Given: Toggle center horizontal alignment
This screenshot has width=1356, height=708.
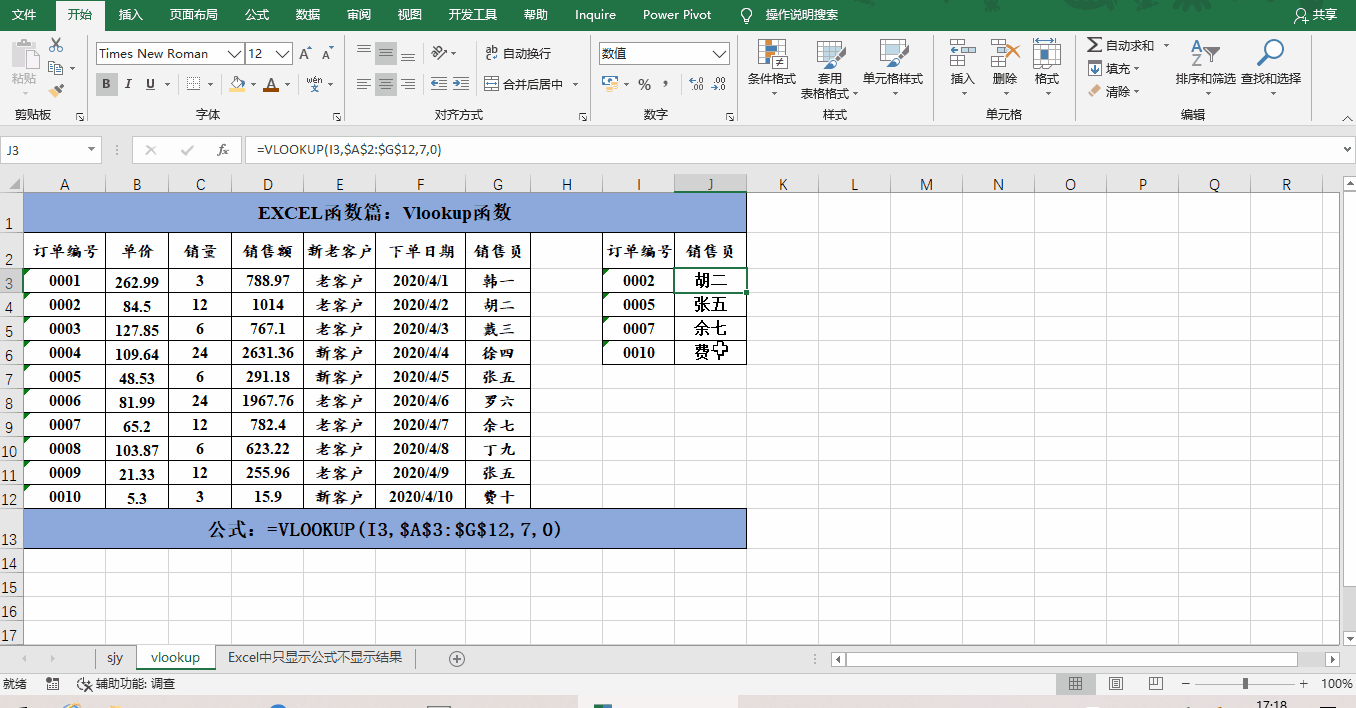Looking at the screenshot, I should 386,84.
